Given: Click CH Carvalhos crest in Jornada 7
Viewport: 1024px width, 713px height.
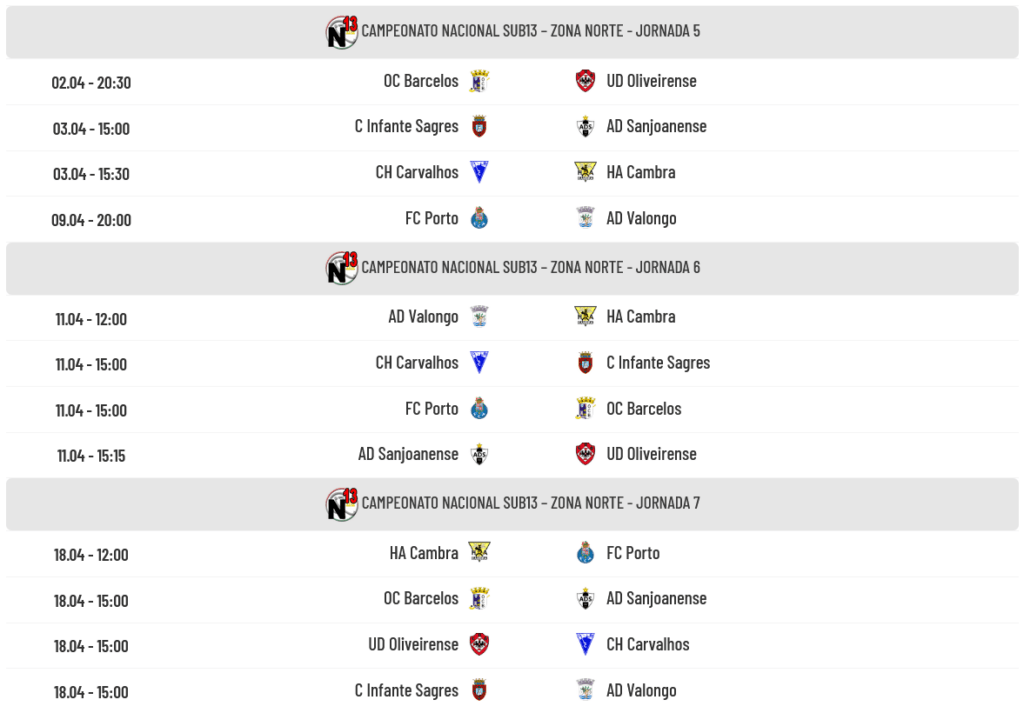Looking at the screenshot, I should [x=585, y=644].
